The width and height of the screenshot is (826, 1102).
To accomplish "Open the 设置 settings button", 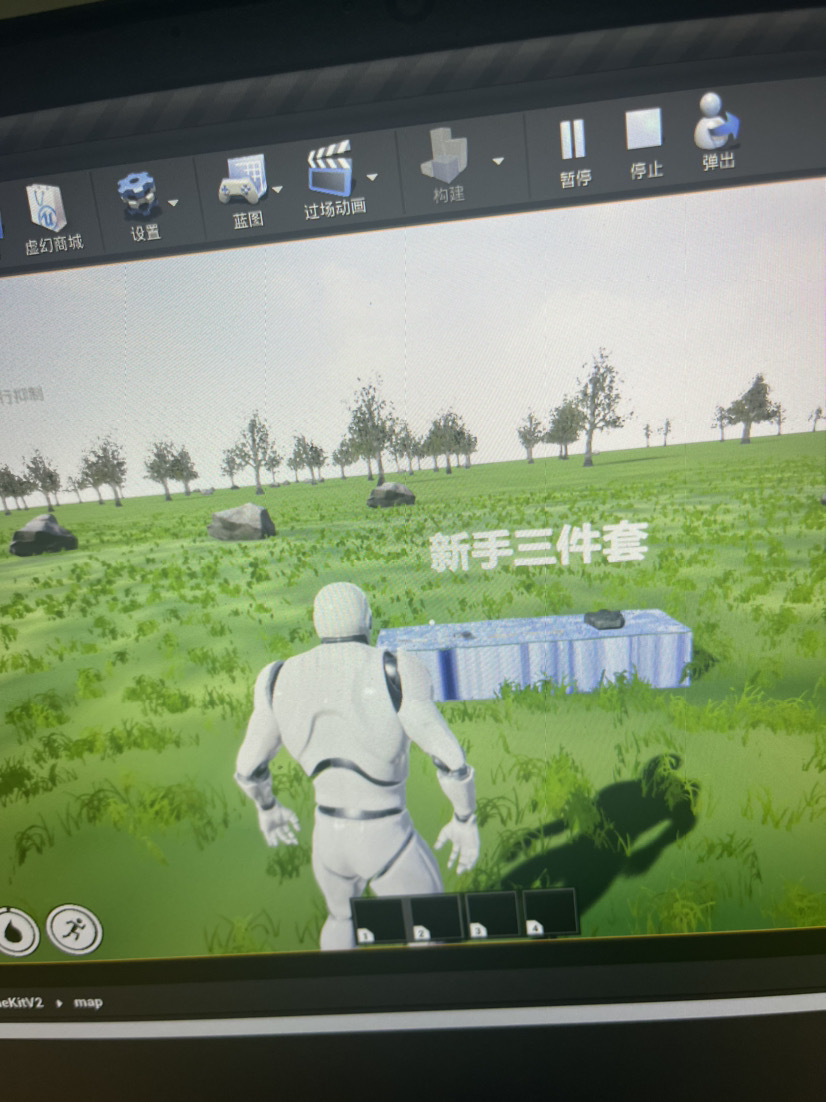I will click(x=141, y=205).
